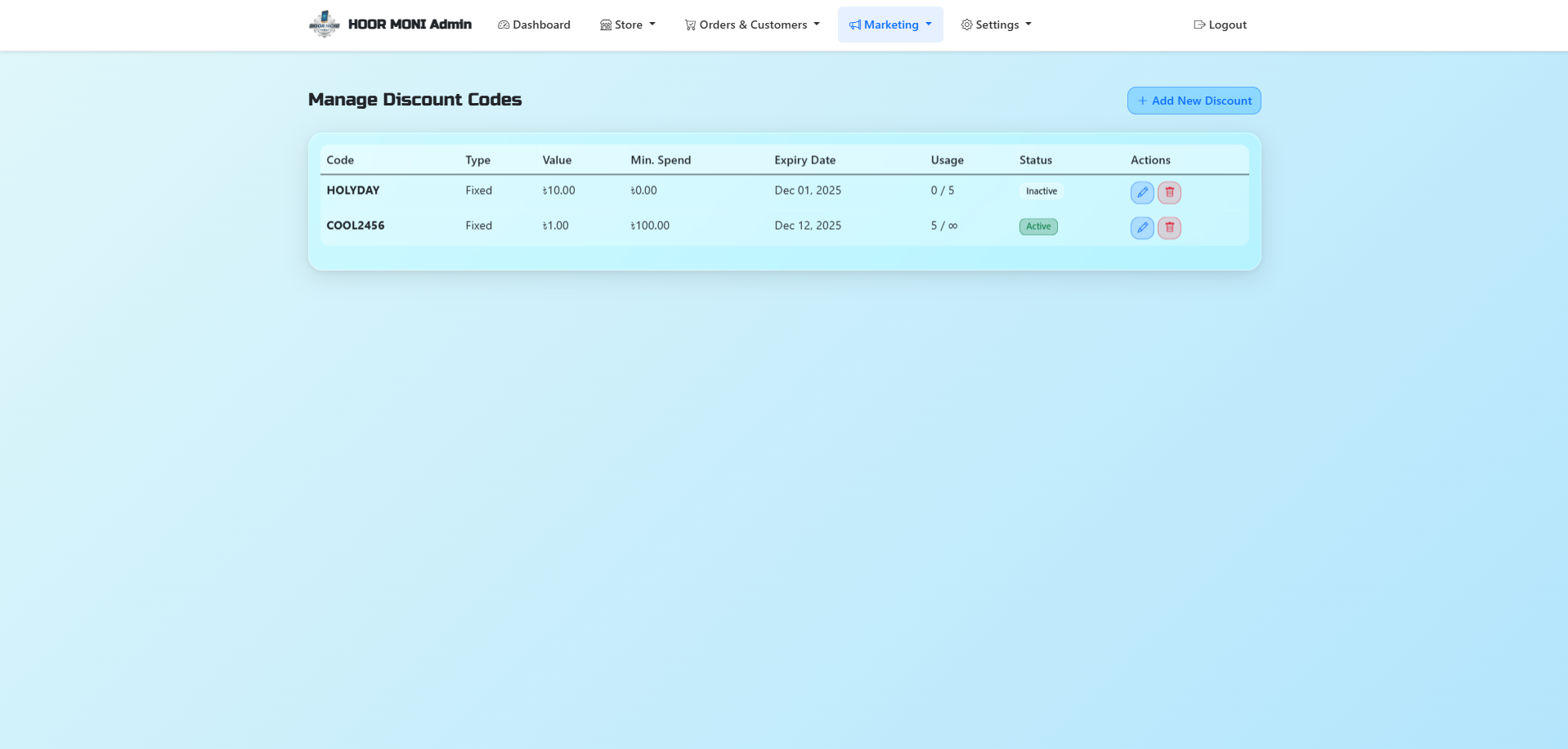
Task: Click the Dec 12, 2025 expiry date
Action: [x=808, y=226]
